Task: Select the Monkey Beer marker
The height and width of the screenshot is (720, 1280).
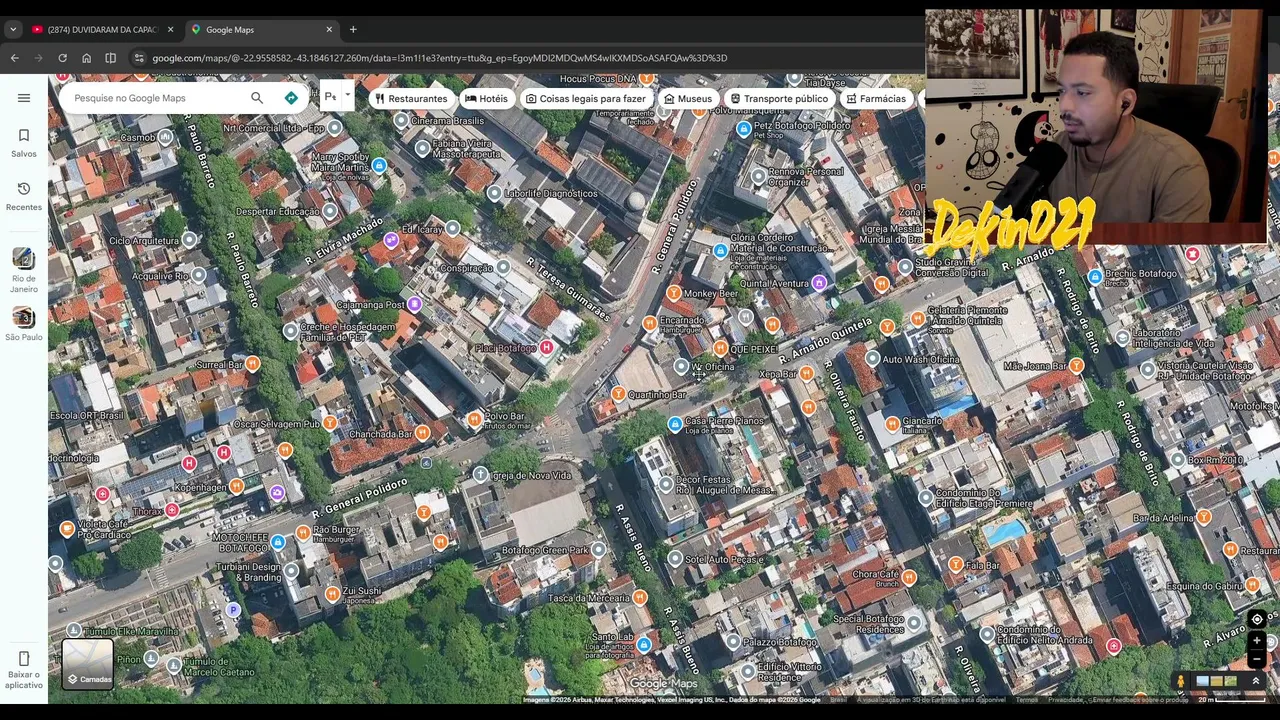Action: coord(674,294)
